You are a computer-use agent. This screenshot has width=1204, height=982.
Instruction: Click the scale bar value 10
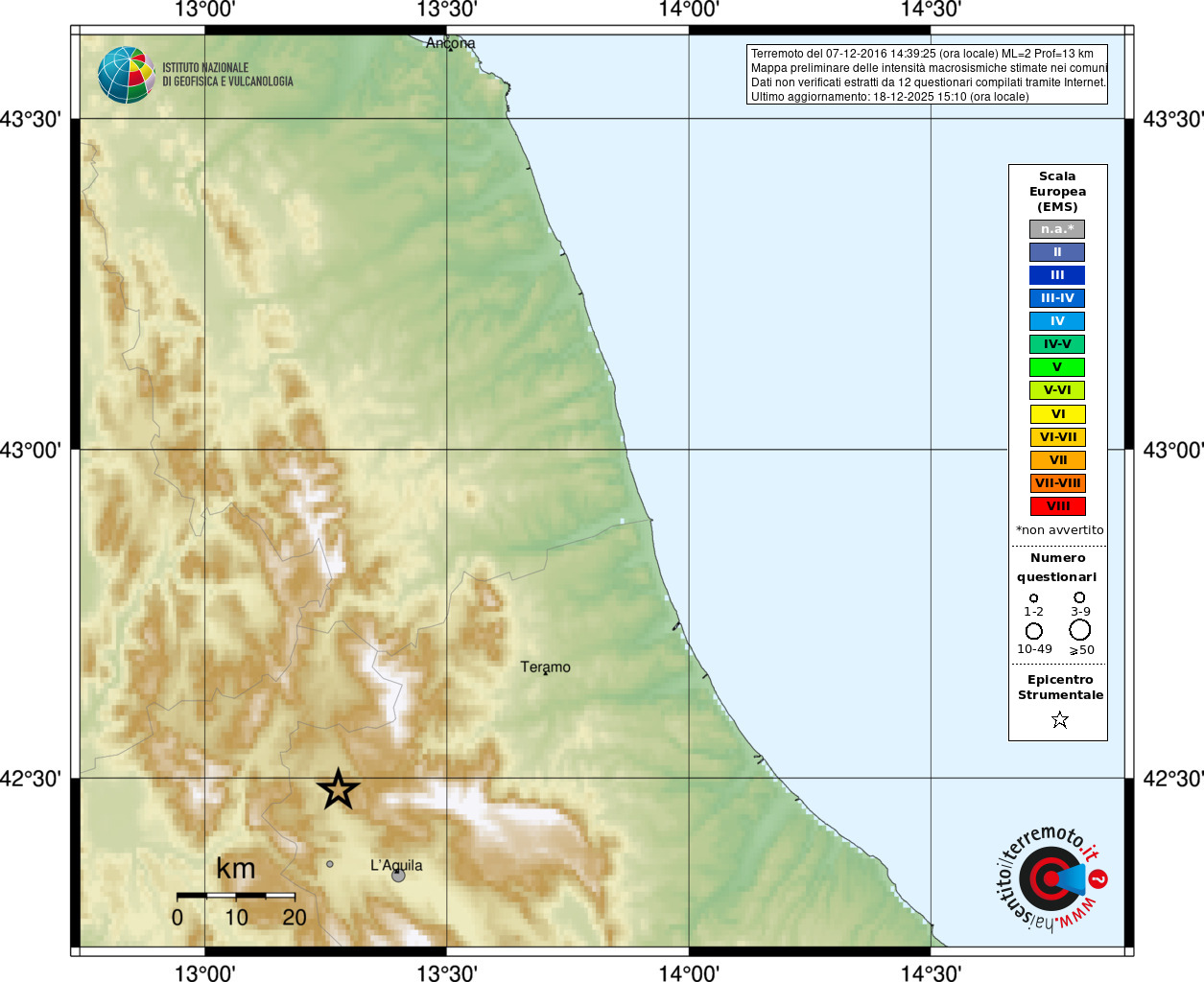pos(236,918)
